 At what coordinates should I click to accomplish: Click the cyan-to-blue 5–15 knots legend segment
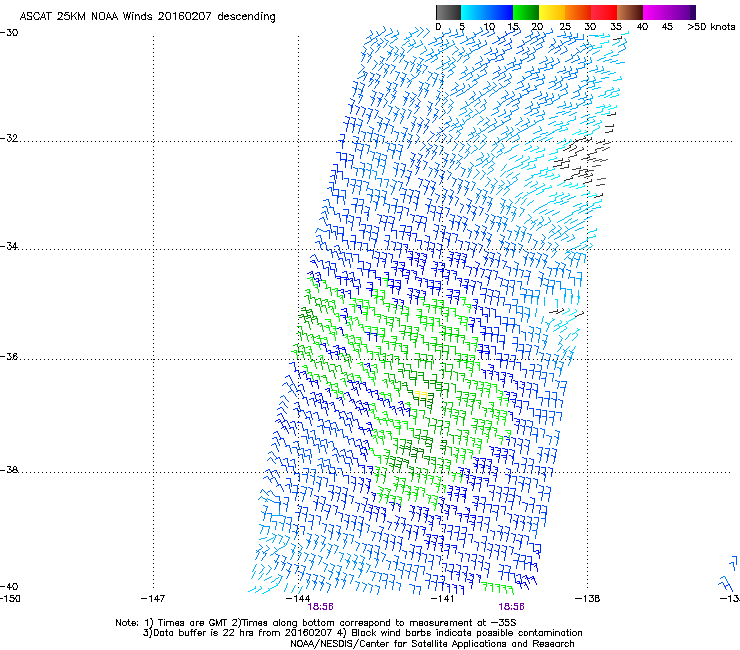click(487, 12)
